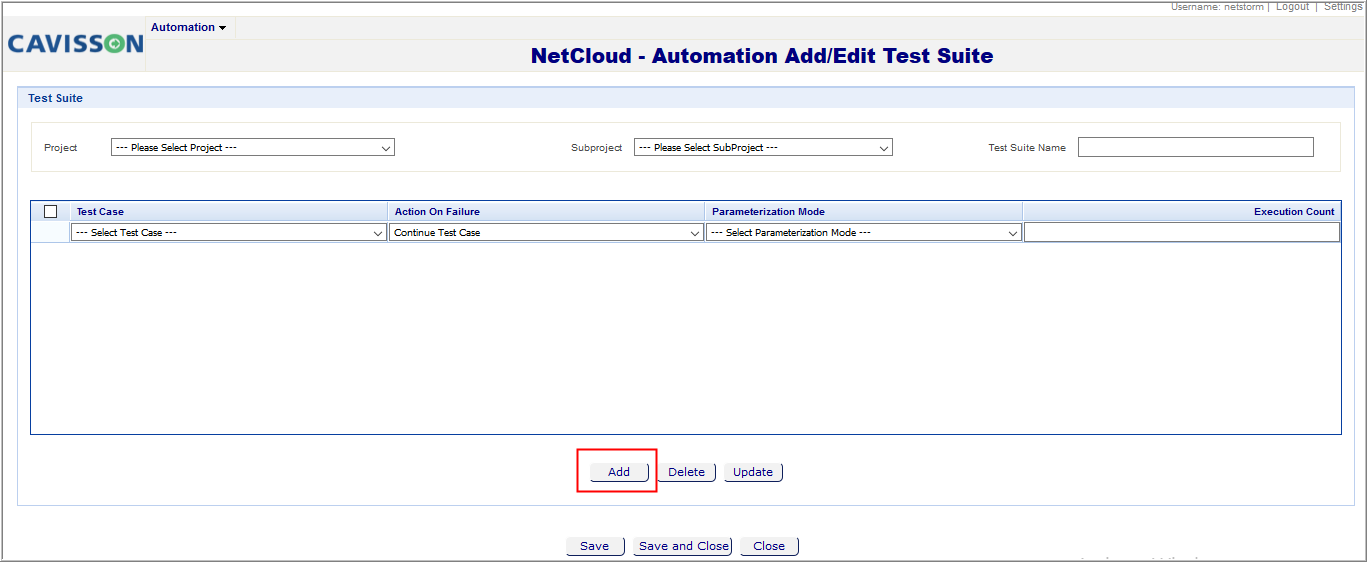Viewport: 1367px width, 562px height.
Task: Click the Cavisson logo
Action: tap(75, 44)
